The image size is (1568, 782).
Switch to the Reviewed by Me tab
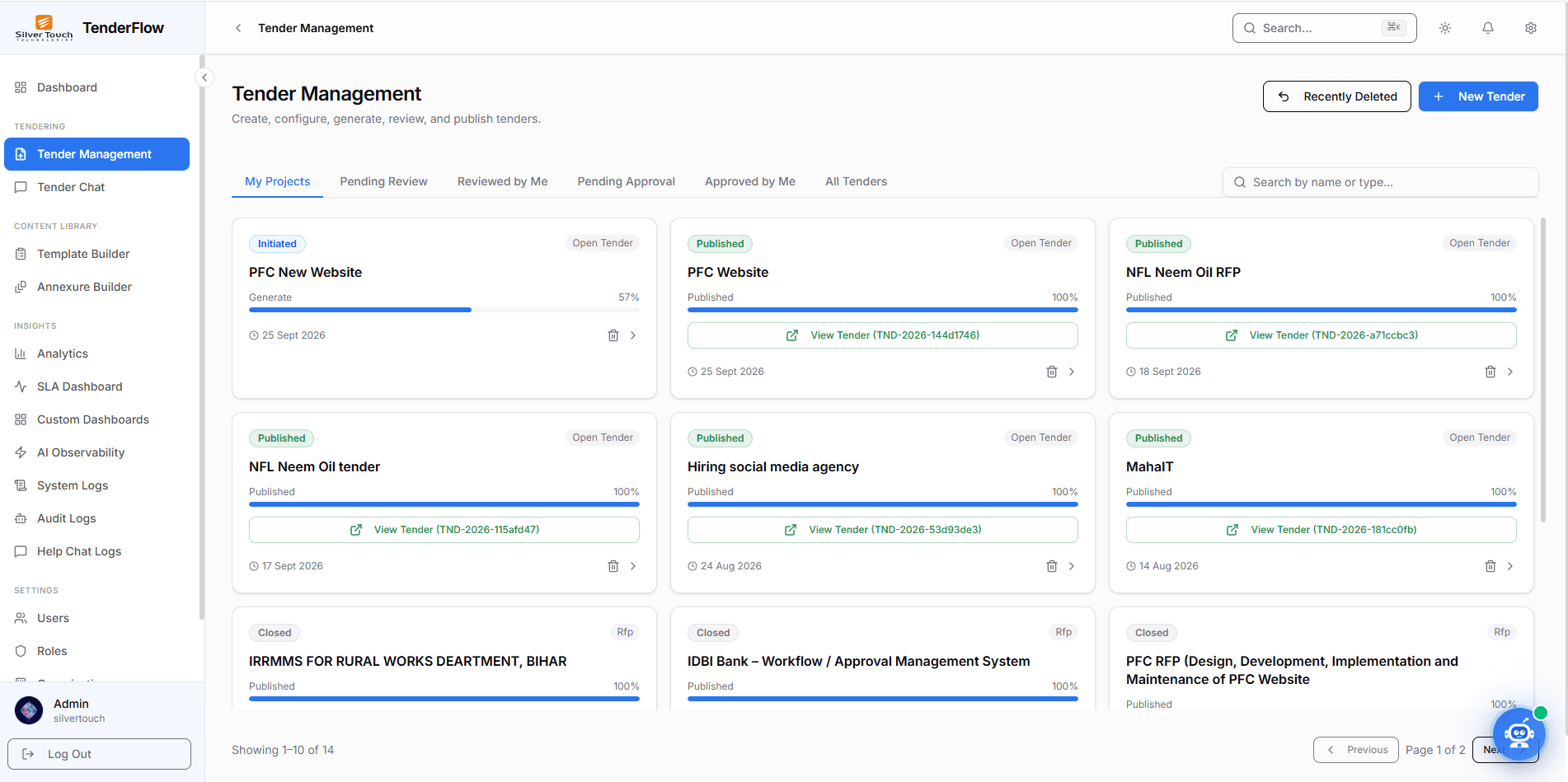point(503,181)
